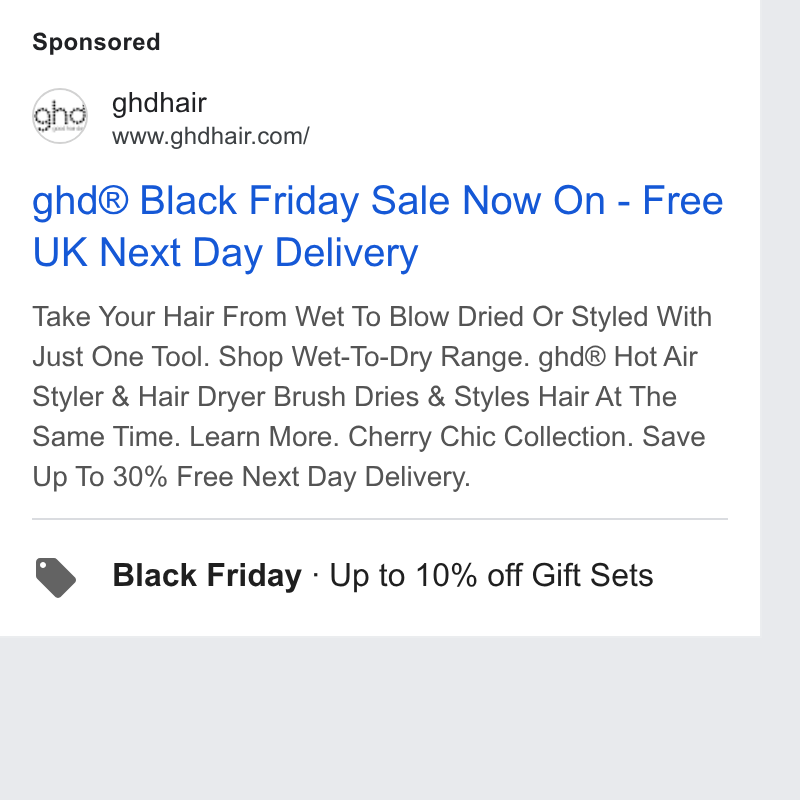Click the bold Black Friday promotion label
The image size is (800, 800).
coord(207,576)
